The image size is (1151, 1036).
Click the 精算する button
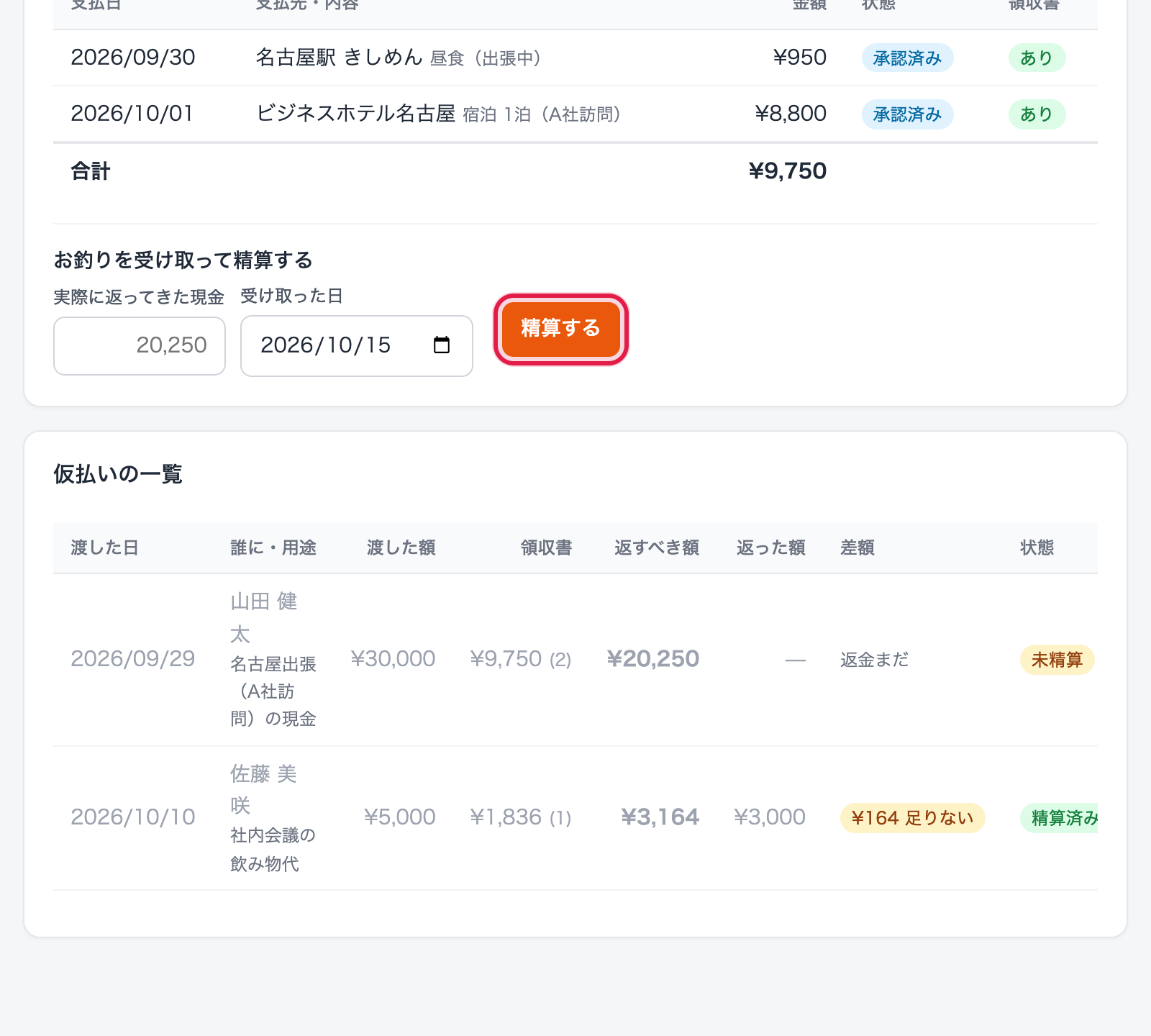560,329
